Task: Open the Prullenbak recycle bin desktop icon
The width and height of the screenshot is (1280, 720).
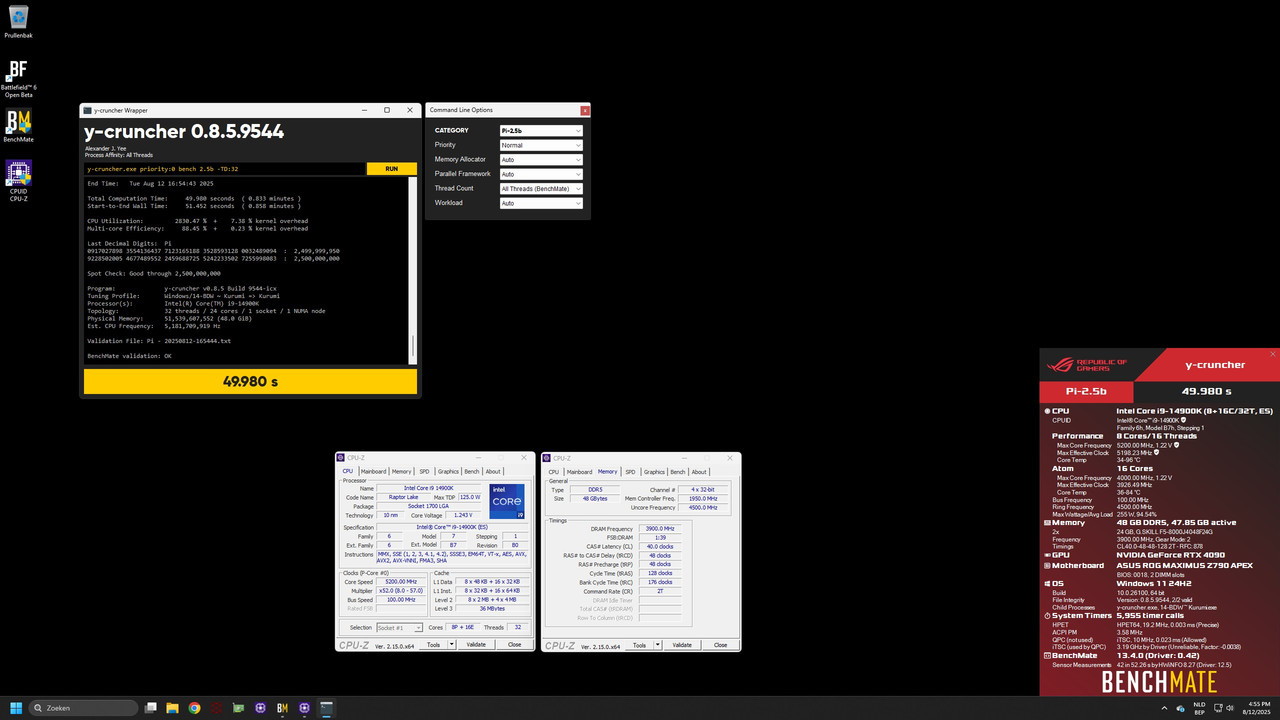Action: click(x=18, y=18)
